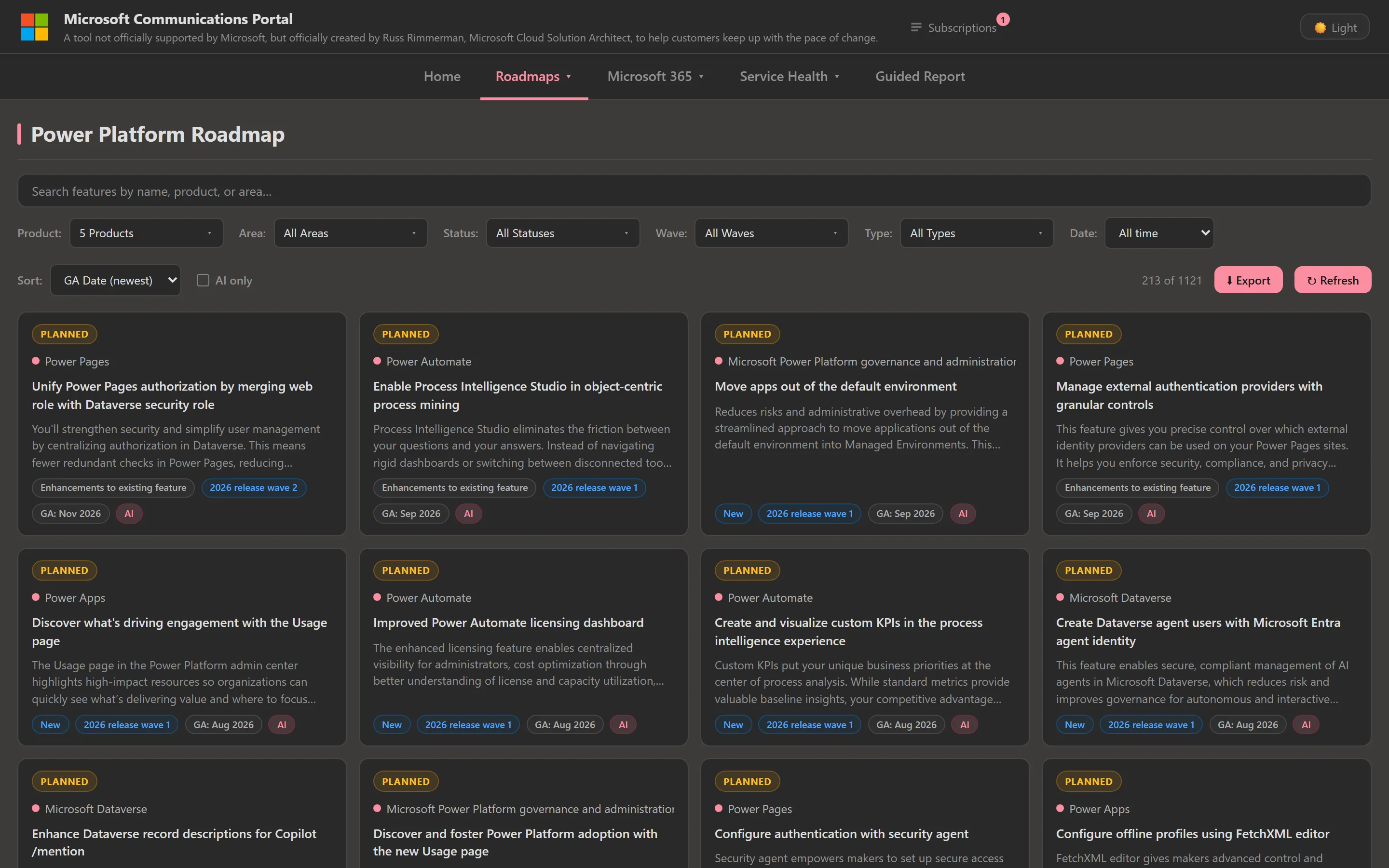Viewport: 1389px width, 868px height.
Task: Open the Guided Report tab
Action: coord(920,76)
